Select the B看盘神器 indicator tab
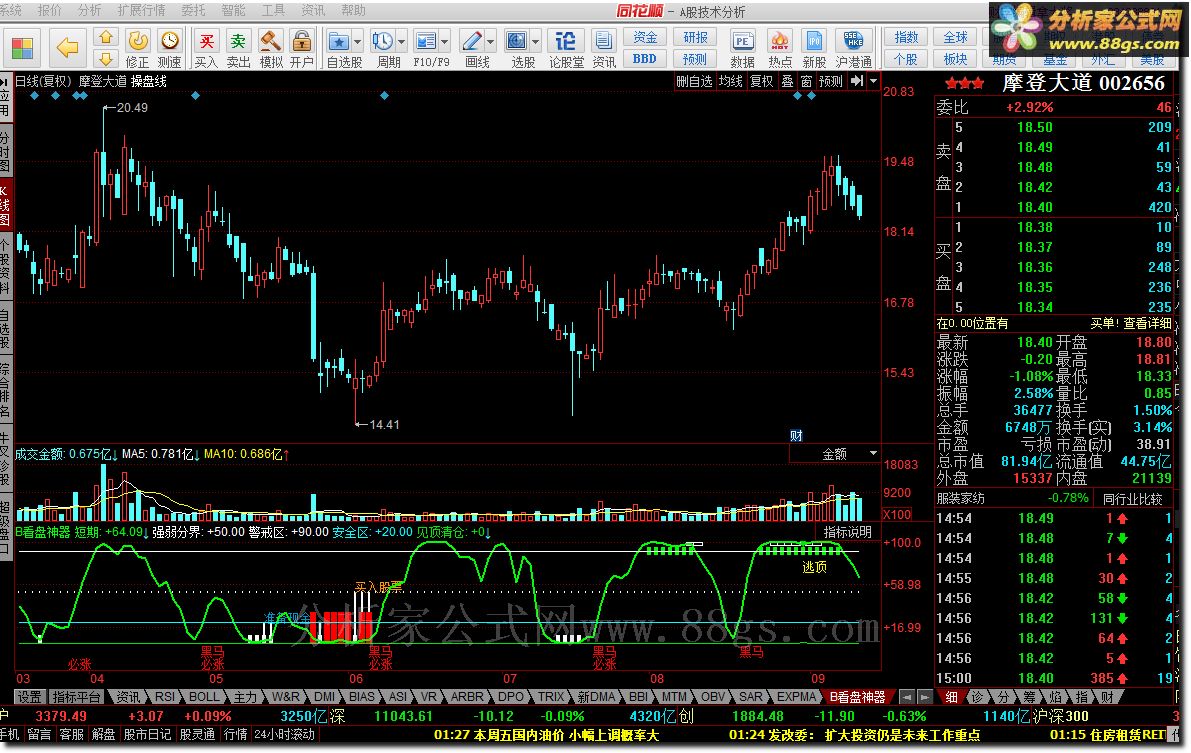Screen dimensions: 1191x753 [x=858, y=697]
